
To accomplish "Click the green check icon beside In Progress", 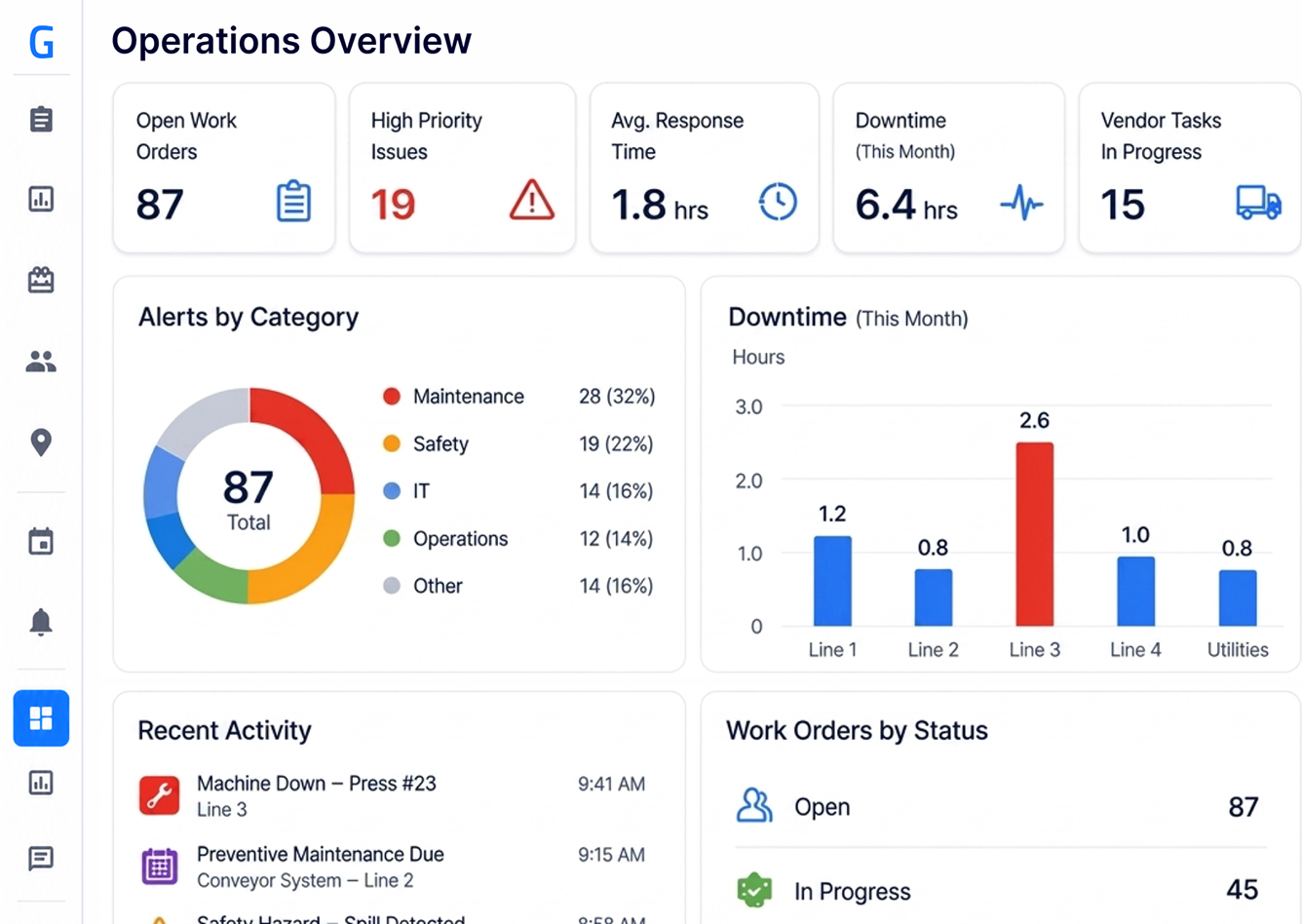I will (x=754, y=890).
